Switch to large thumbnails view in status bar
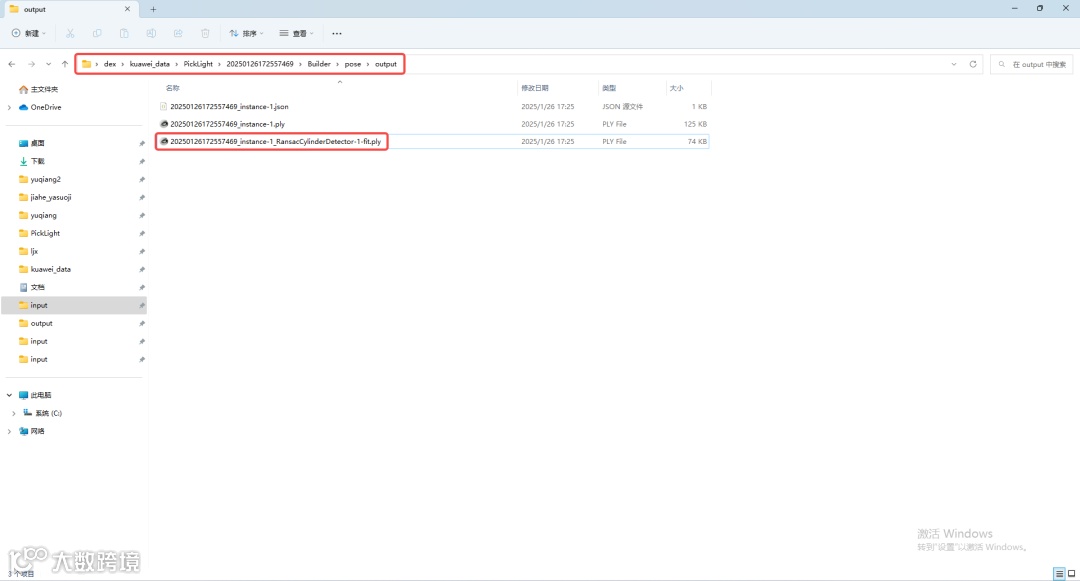Image resolution: width=1080 pixels, height=581 pixels. tap(1071, 573)
